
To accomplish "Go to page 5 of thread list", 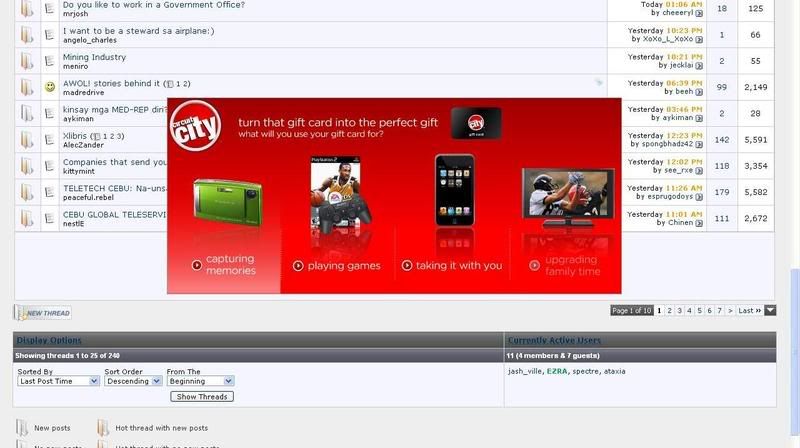I will pyautogui.click(x=699, y=310).
